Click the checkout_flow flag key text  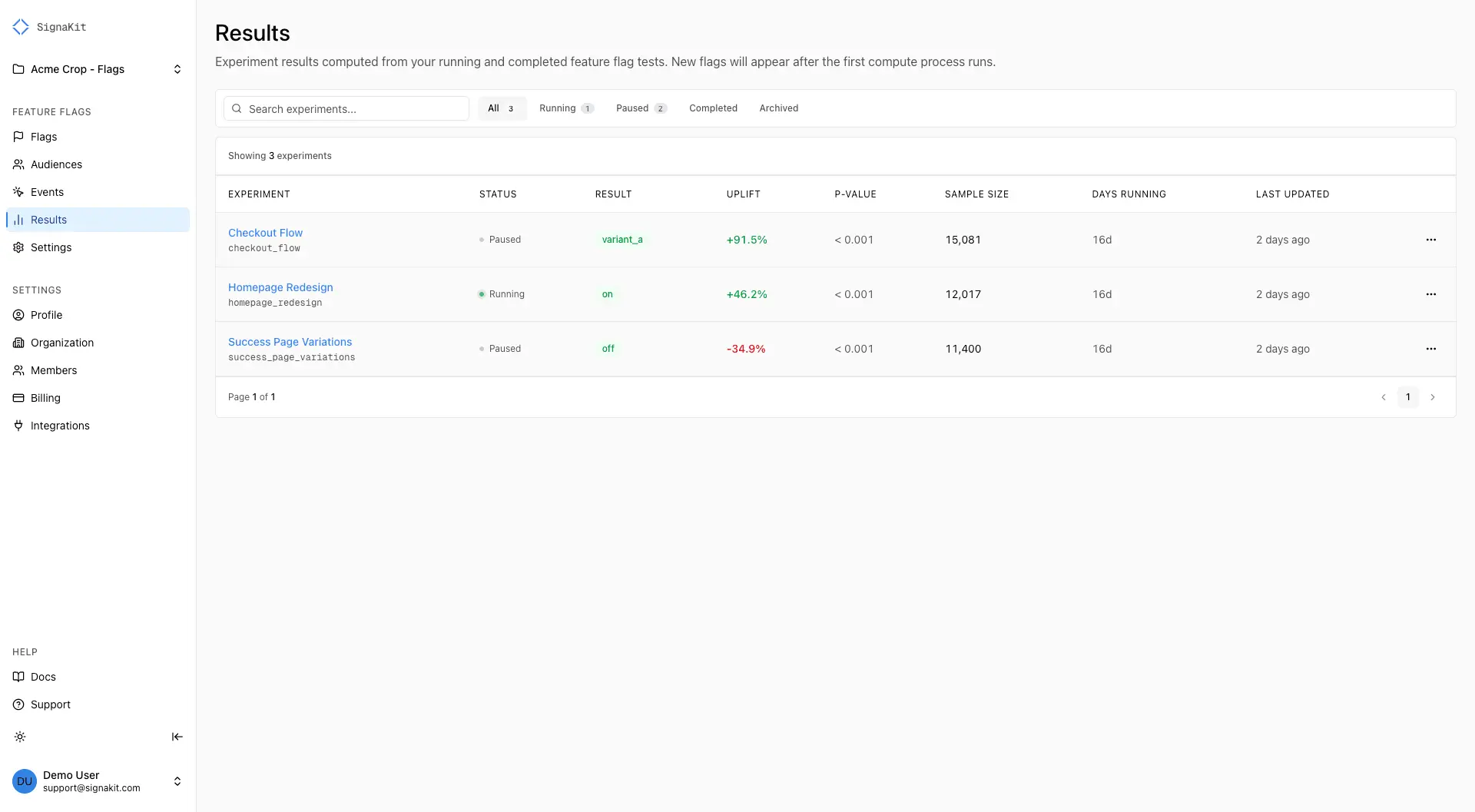(264, 248)
